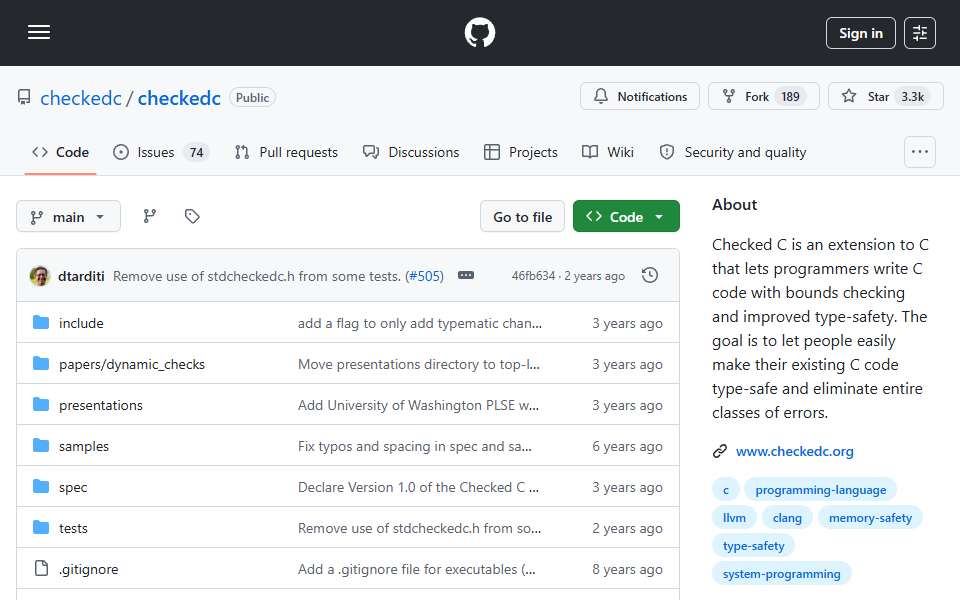The image size is (960, 600).
Task: Click the repository icon beside checkedc
Action: coord(24,97)
